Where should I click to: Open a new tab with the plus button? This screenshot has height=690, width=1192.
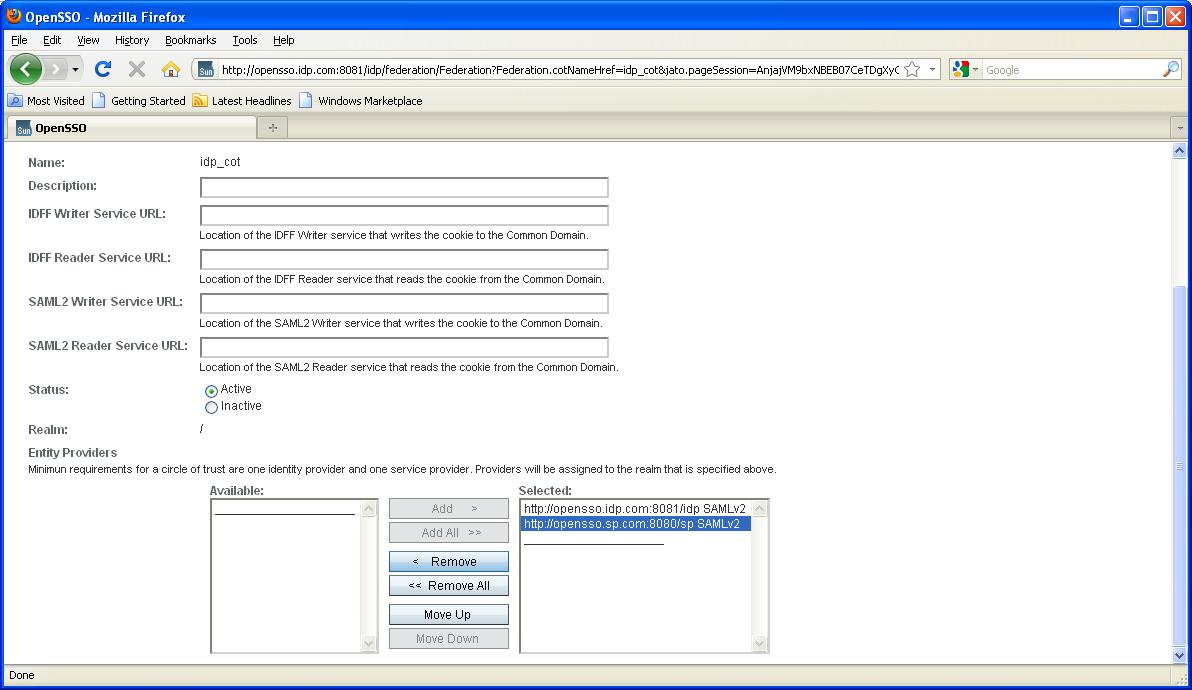coord(272,128)
